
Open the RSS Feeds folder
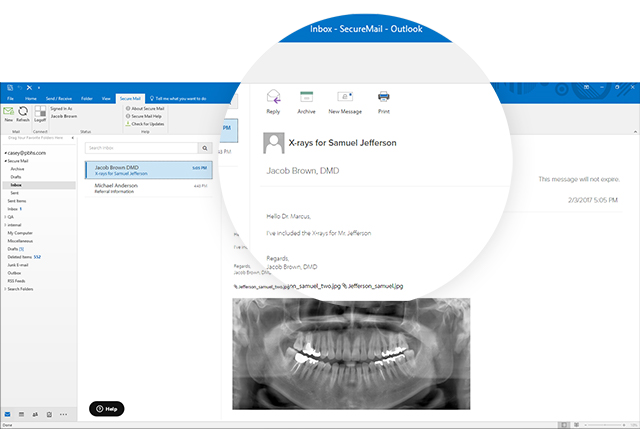click(16, 281)
